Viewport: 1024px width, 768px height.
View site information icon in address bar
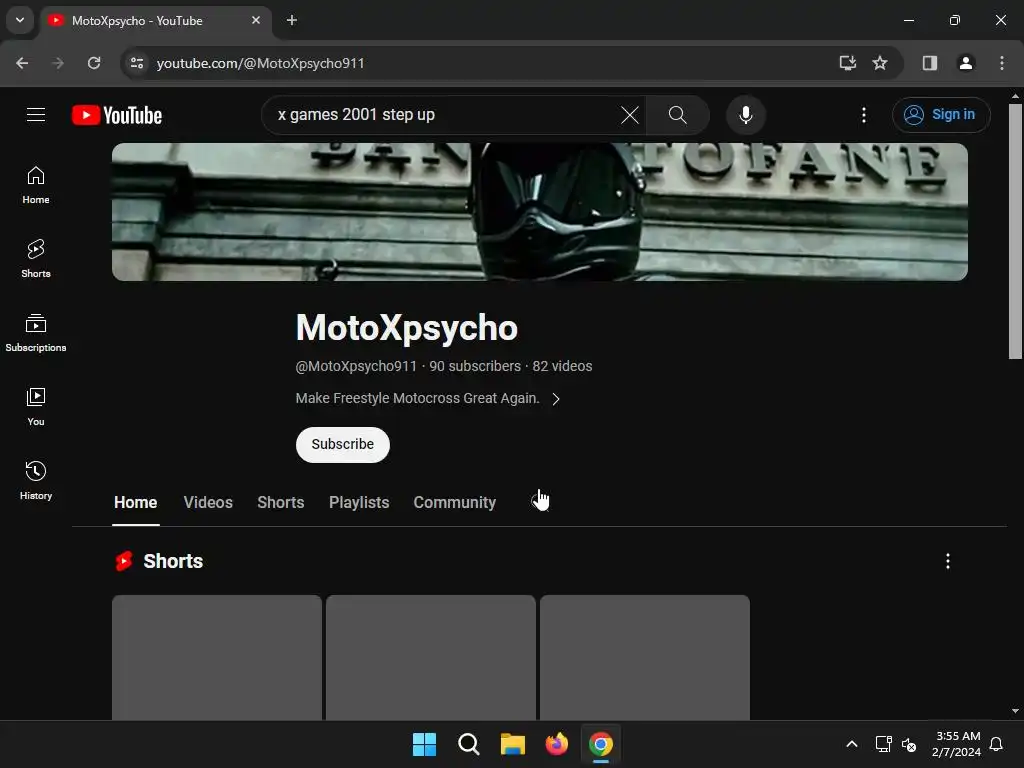[x=136, y=63]
